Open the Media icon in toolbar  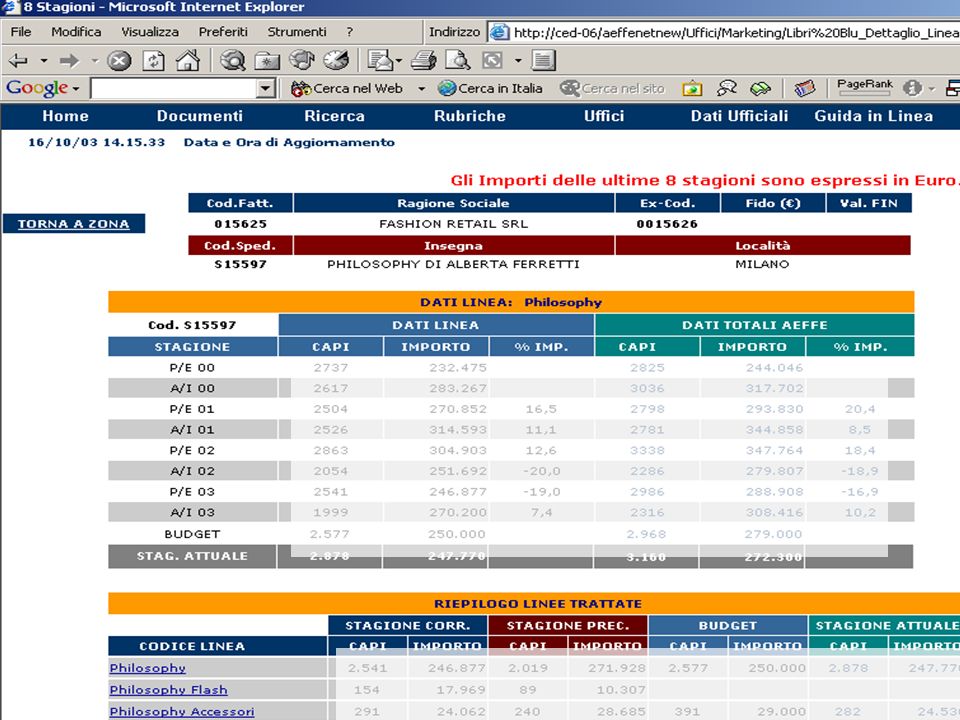coord(301,60)
